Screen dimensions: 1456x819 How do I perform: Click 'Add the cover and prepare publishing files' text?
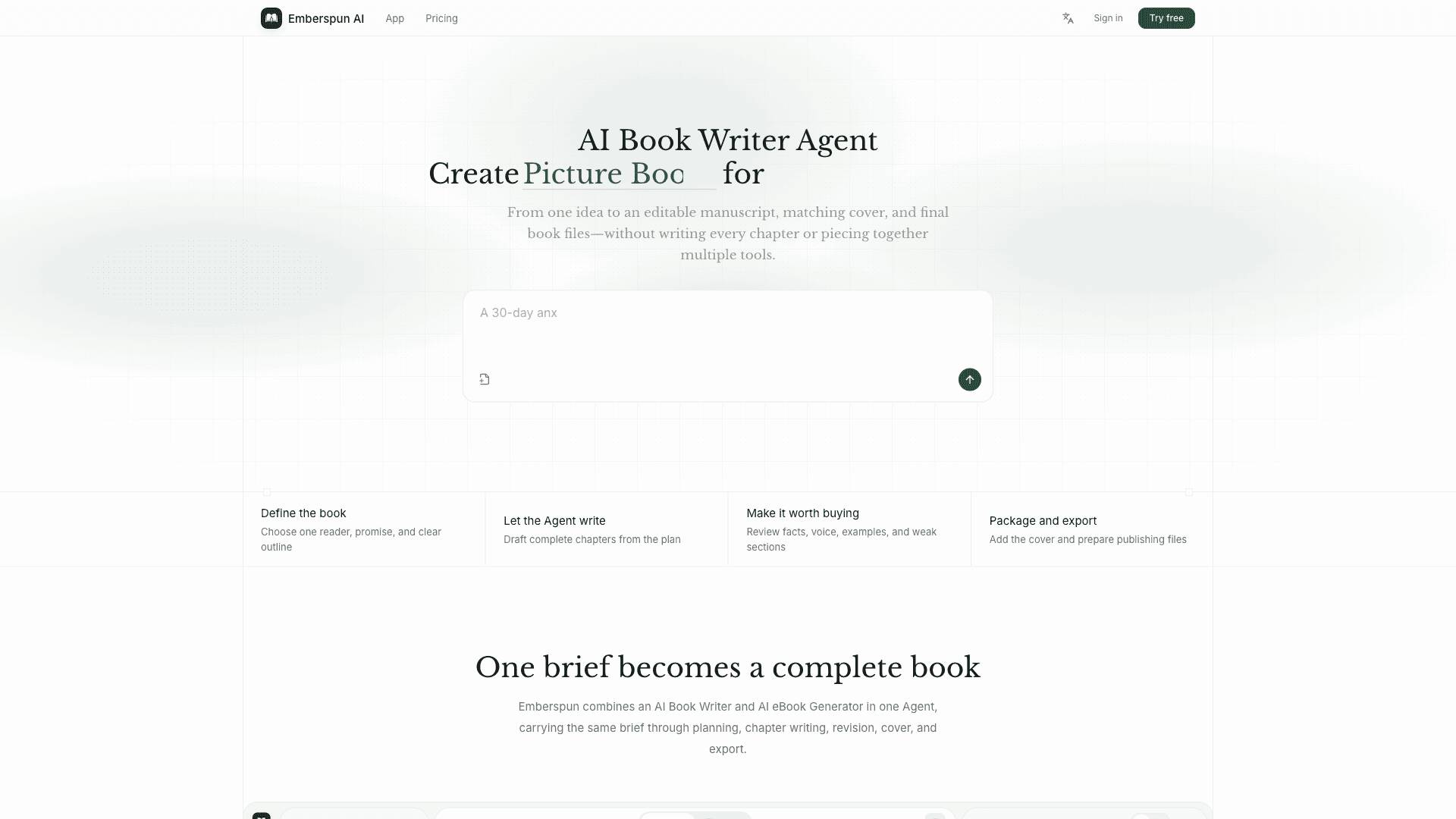[1088, 539]
